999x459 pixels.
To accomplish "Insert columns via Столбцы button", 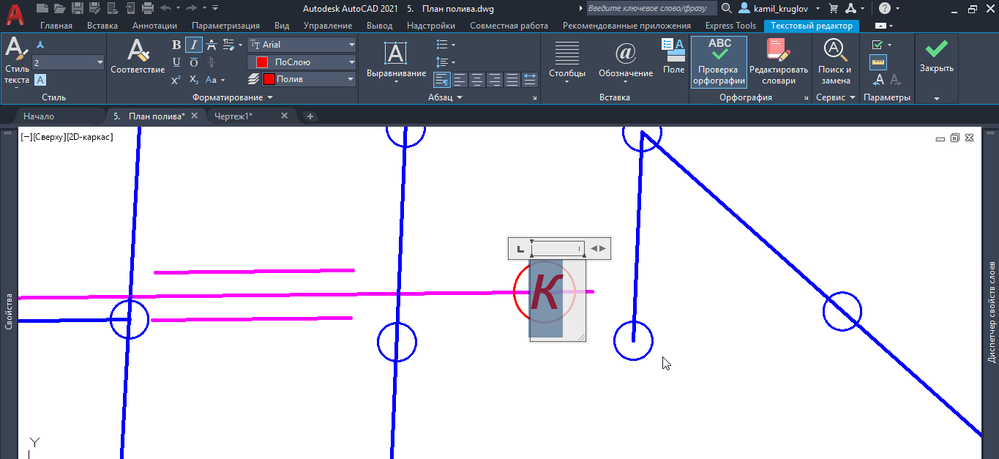I will click(x=566, y=62).
